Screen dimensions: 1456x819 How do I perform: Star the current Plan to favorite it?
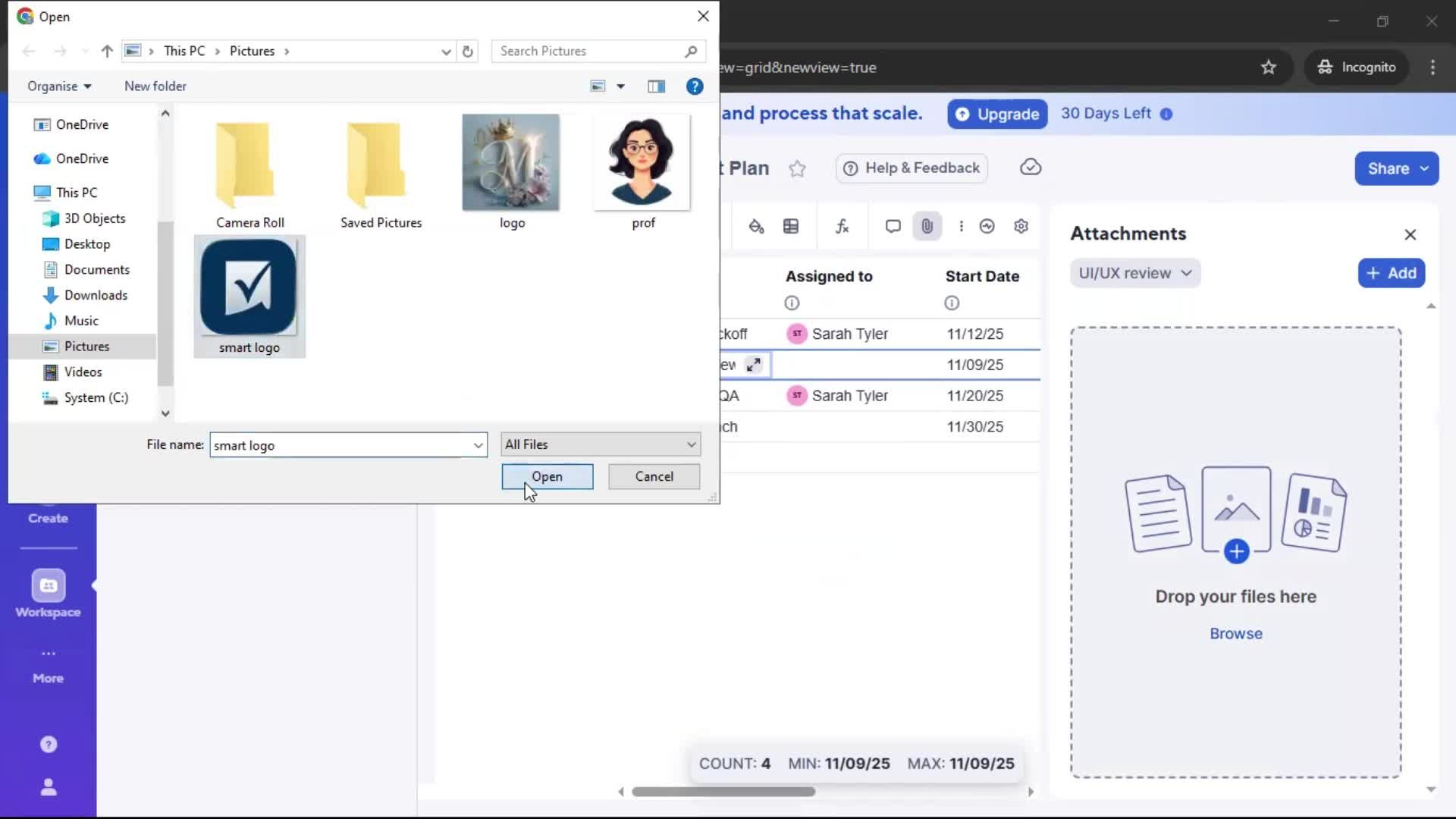tap(798, 168)
